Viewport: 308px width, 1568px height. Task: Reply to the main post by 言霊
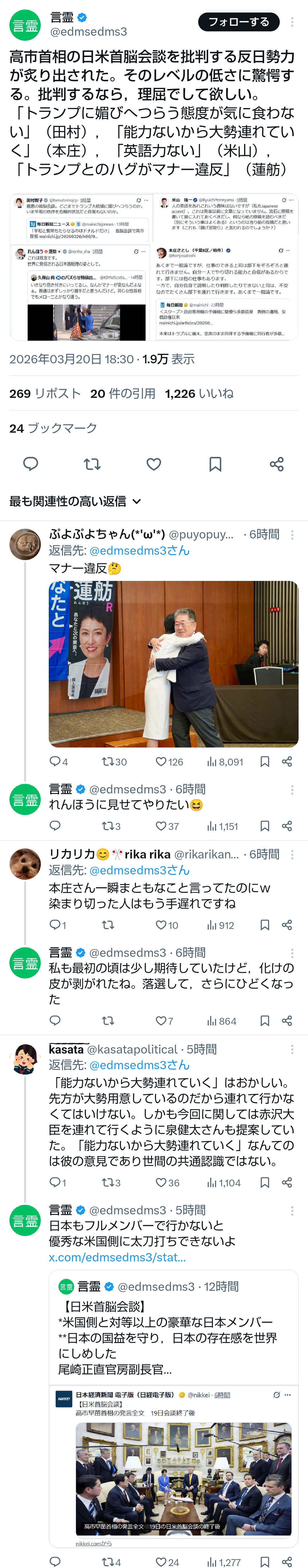pos(31,464)
